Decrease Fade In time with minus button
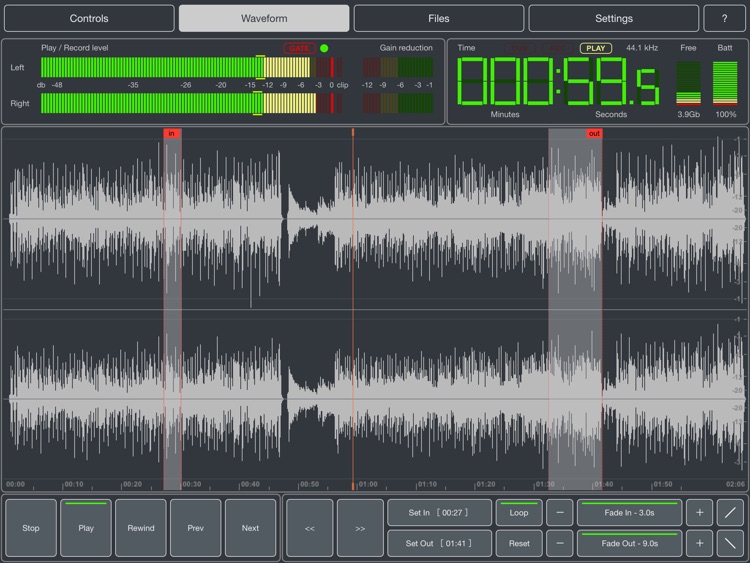Screen dimensions: 750x563 [x=560, y=512]
